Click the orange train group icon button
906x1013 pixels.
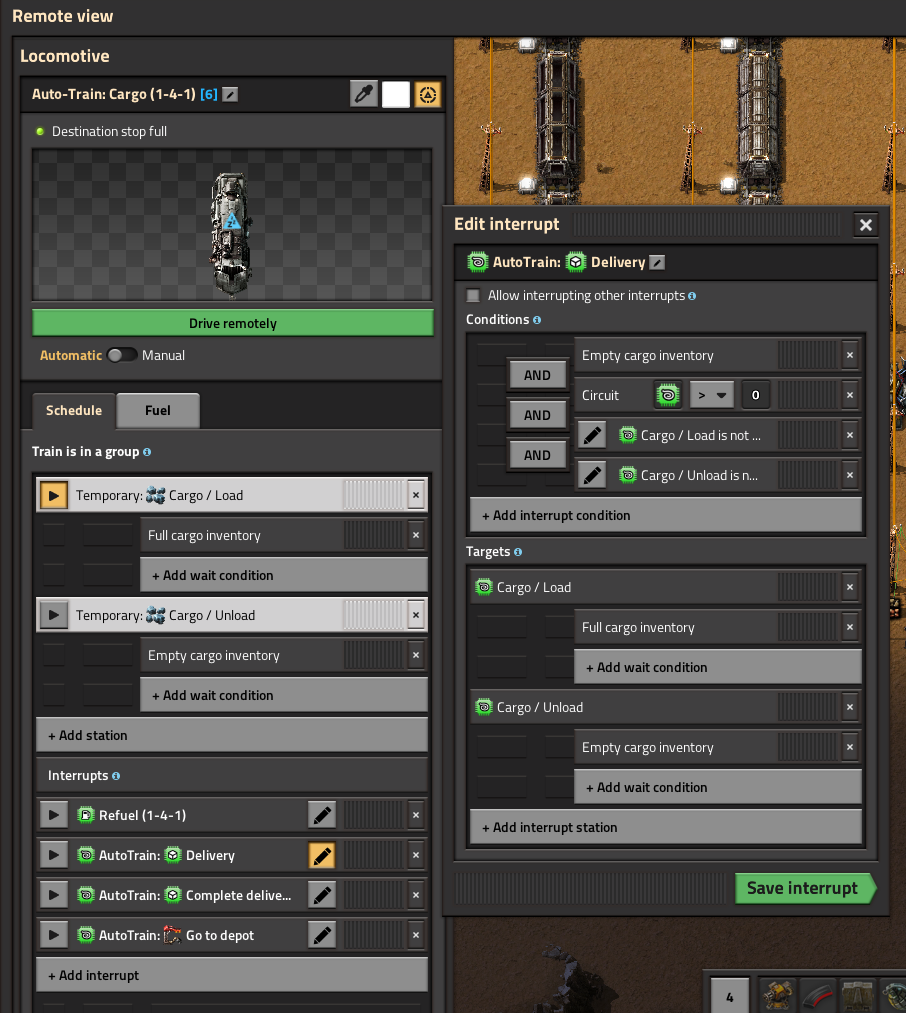click(428, 95)
